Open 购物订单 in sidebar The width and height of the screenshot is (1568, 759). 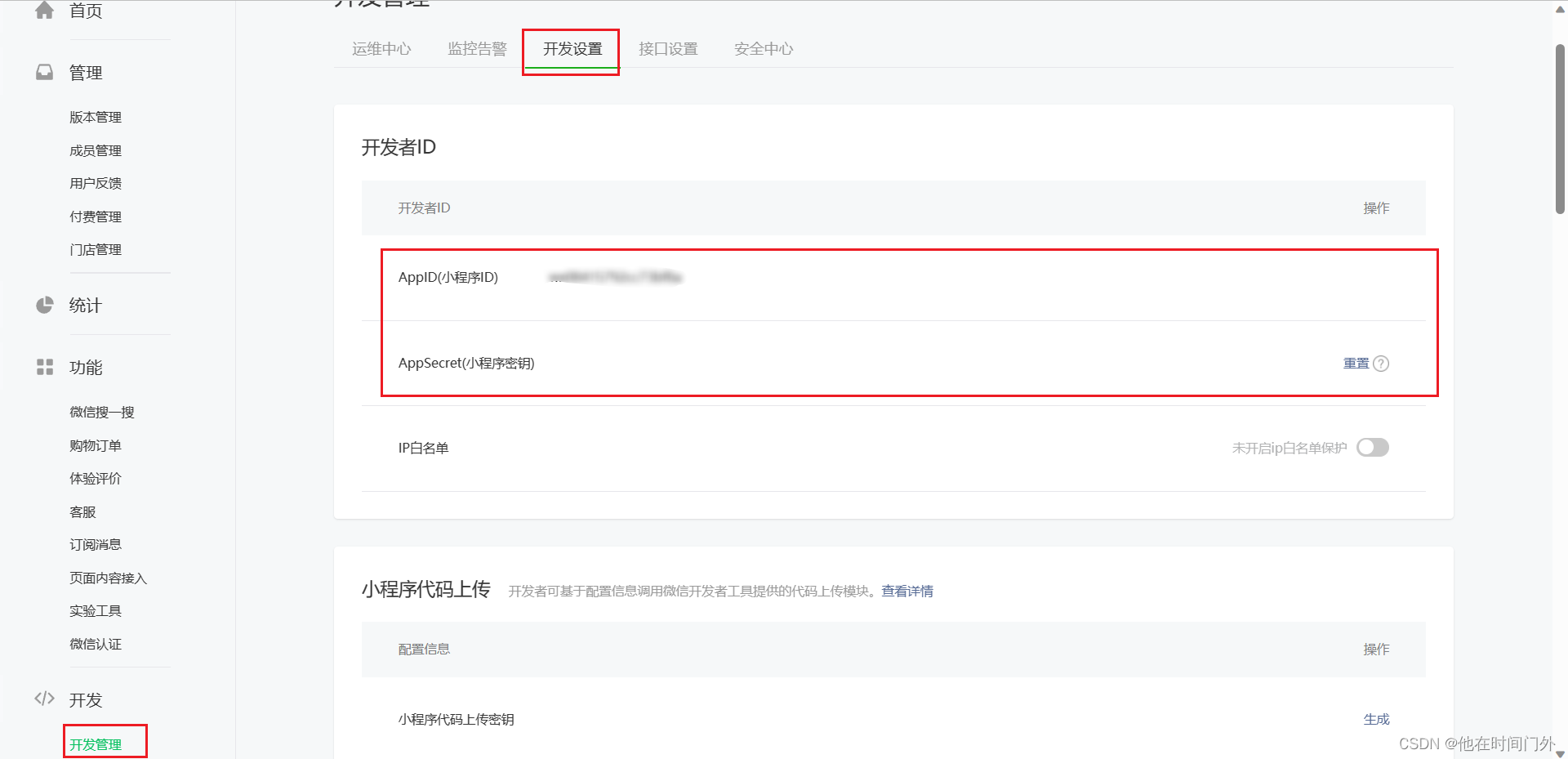[96, 446]
